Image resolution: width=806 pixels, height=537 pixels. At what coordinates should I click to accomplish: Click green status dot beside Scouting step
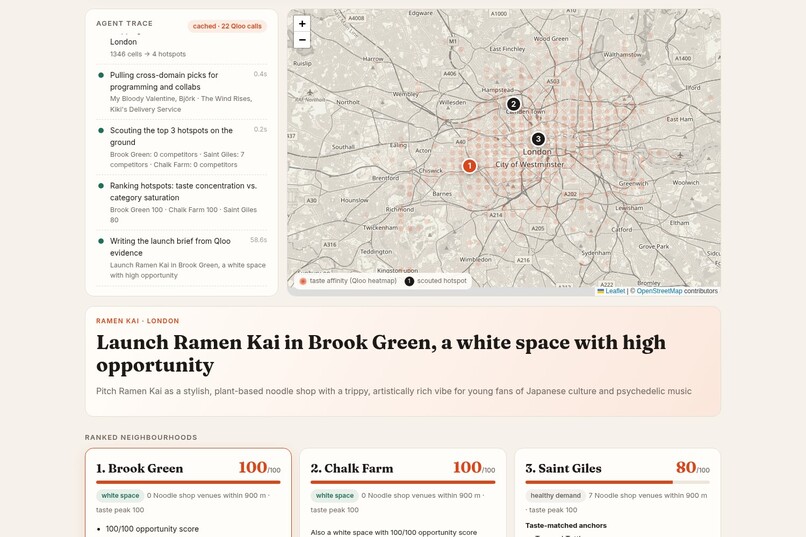tap(101, 131)
